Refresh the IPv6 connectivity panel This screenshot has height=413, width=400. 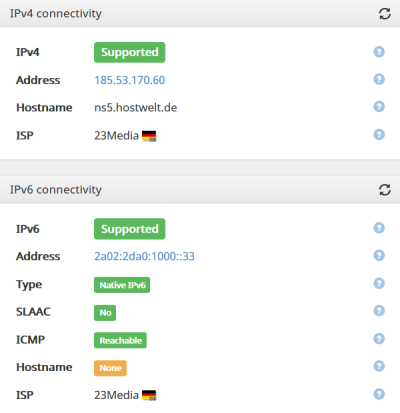coord(385,190)
